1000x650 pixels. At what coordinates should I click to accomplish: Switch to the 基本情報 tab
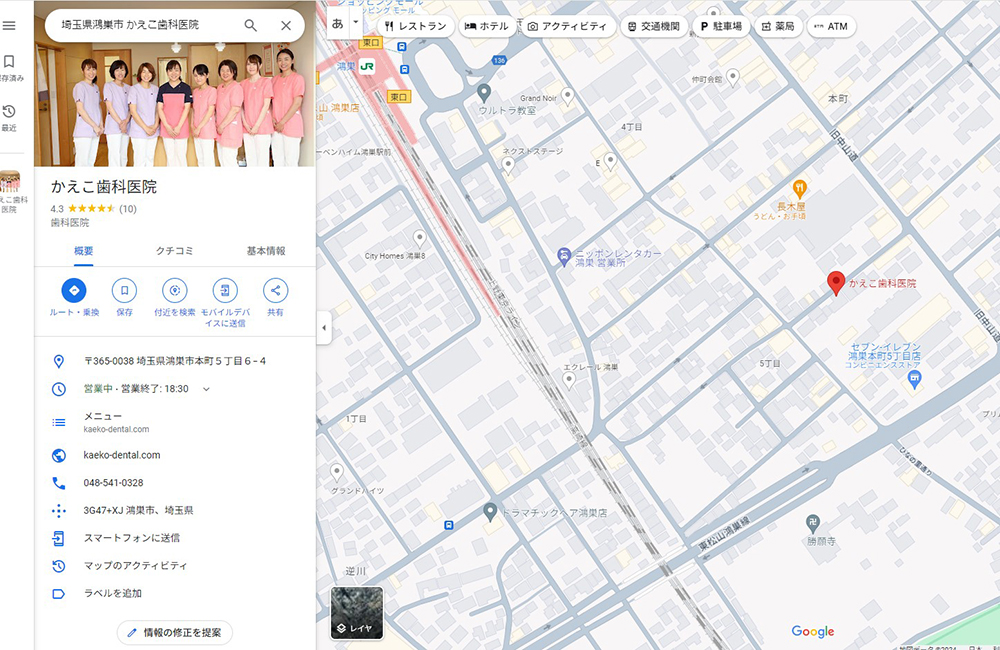point(265,251)
